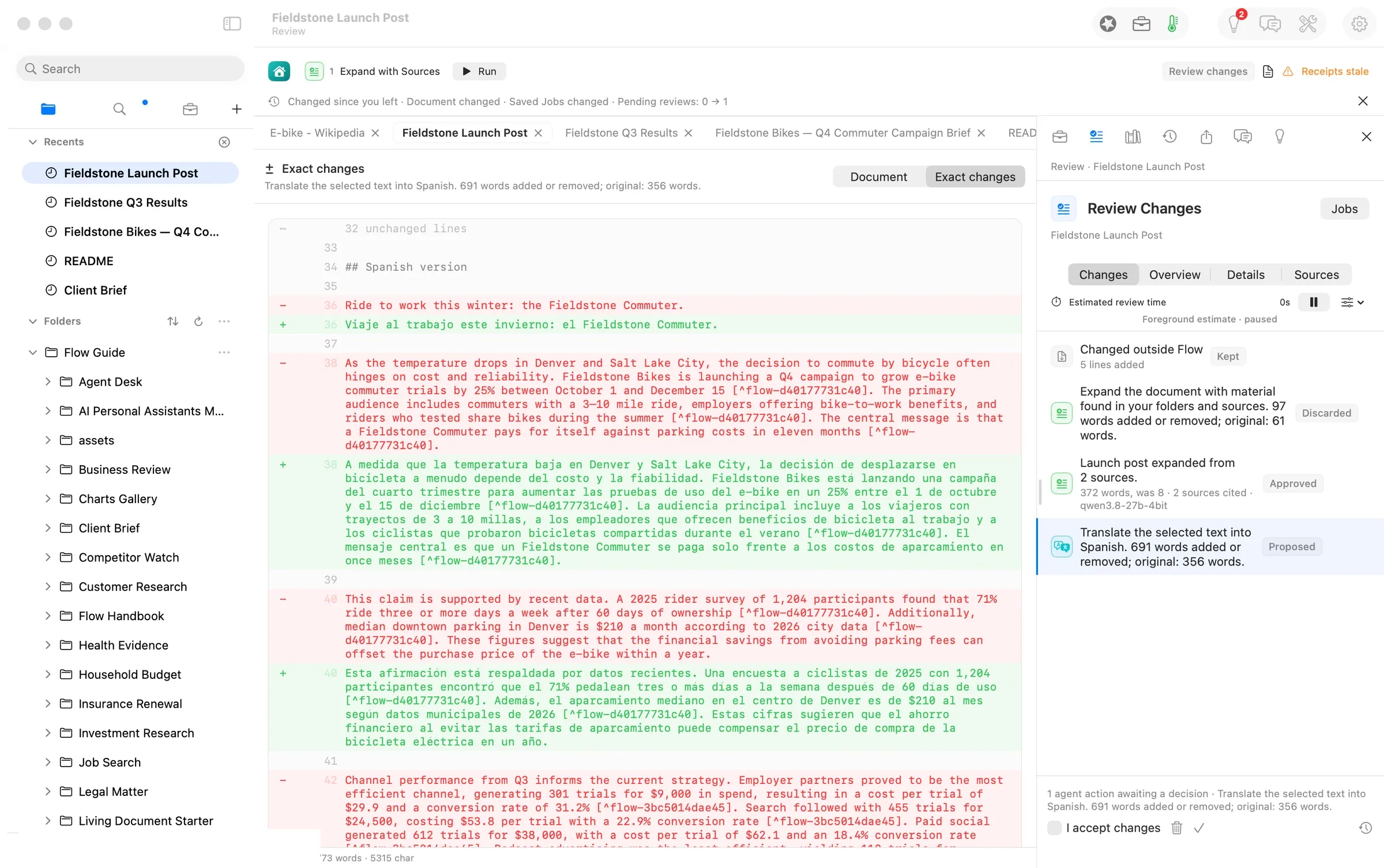
Task: Open the thermometer status icon
Action: pos(1172,24)
